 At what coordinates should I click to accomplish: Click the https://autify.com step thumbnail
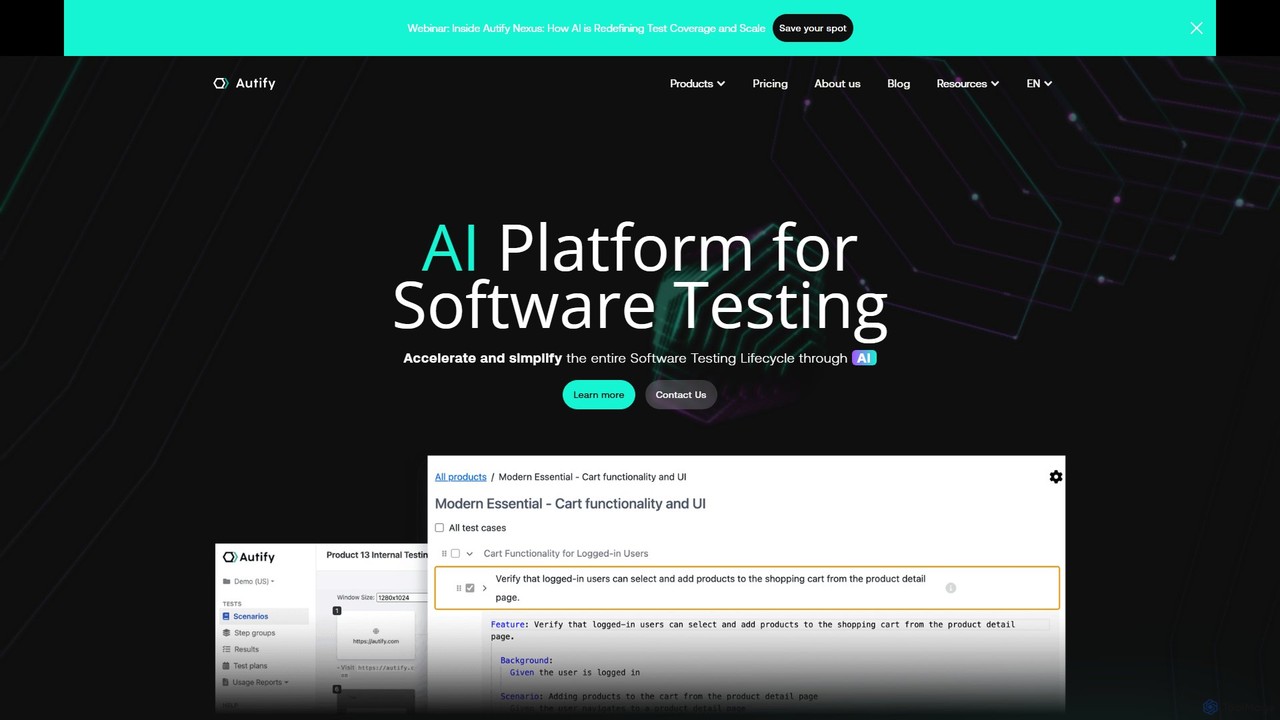point(375,634)
